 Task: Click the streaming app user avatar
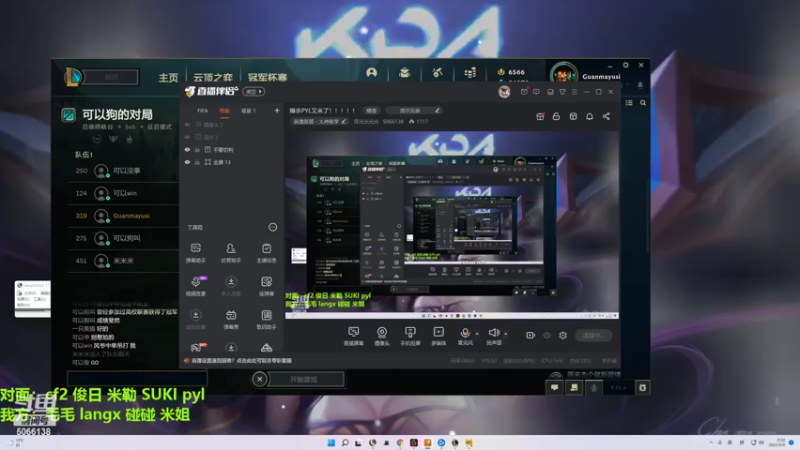(504, 91)
